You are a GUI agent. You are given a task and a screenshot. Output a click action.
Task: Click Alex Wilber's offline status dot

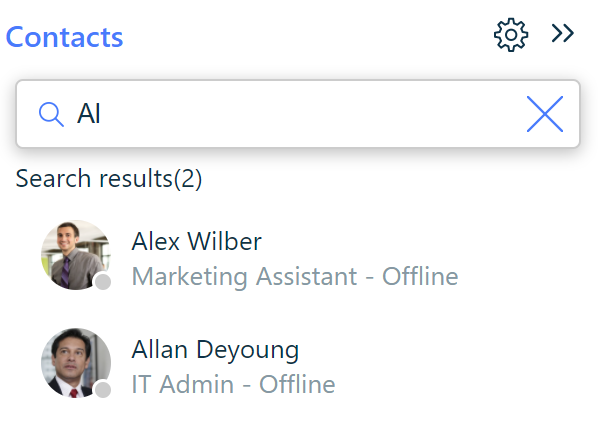tap(103, 282)
